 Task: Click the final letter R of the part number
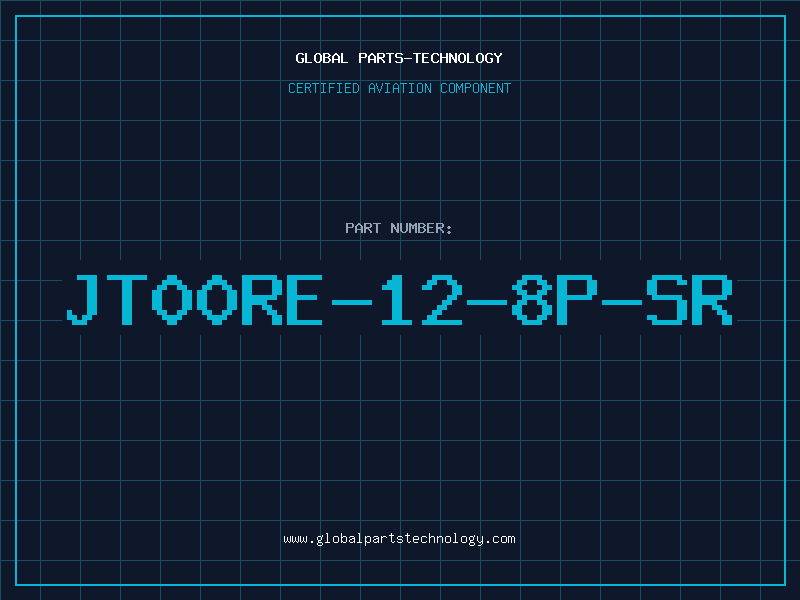(x=712, y=300)
